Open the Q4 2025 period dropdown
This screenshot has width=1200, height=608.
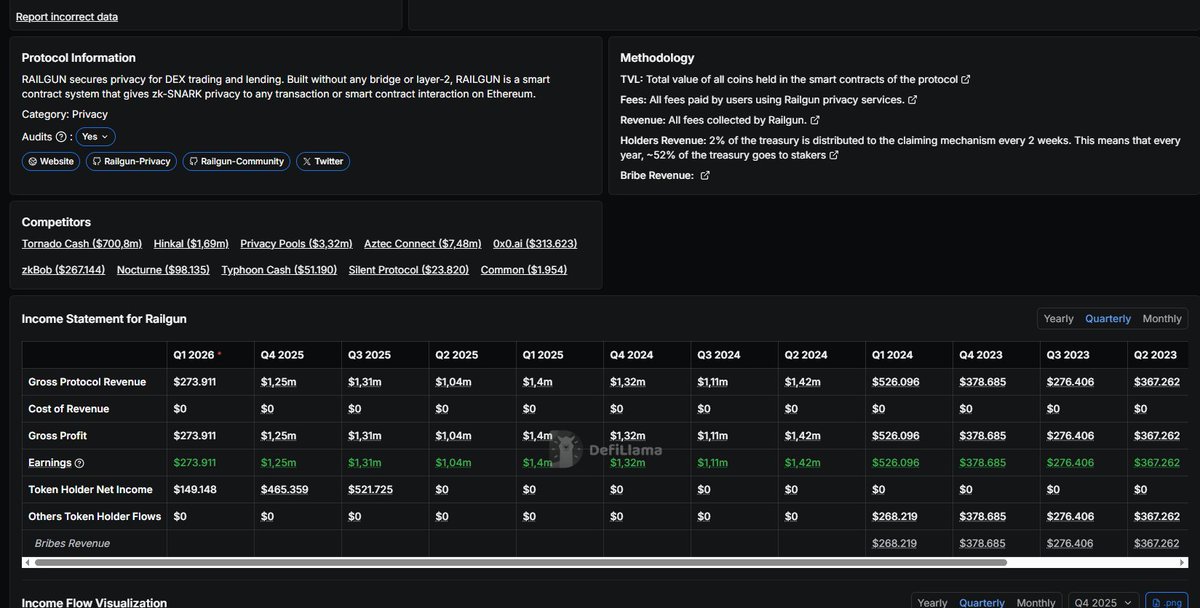click(1103, 602)
